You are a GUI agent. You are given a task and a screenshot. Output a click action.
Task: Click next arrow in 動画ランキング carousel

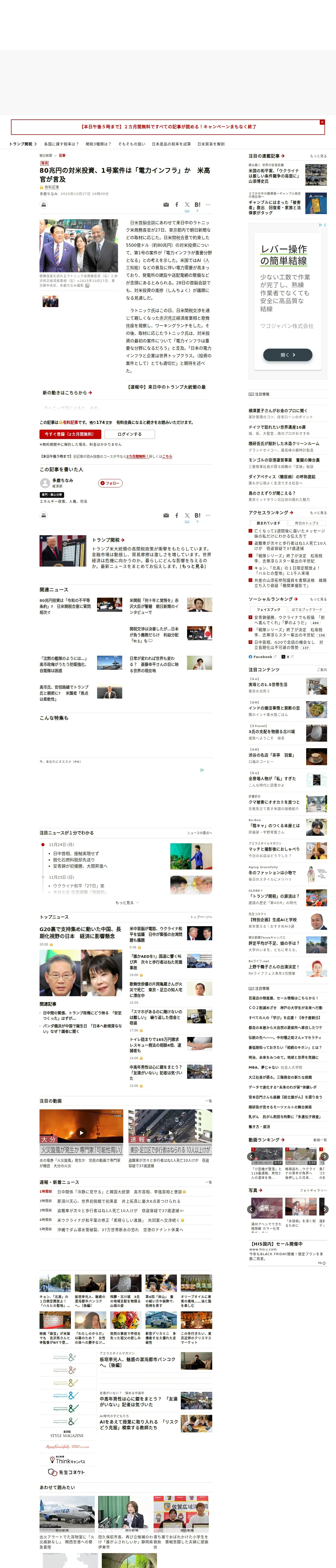[x=324, y=1156]
